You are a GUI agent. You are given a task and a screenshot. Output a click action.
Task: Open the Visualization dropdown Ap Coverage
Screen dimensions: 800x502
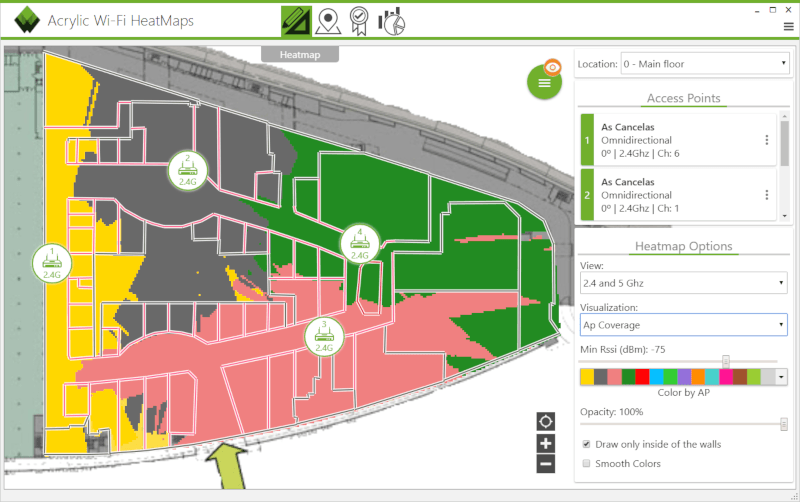tap(684, 325)
